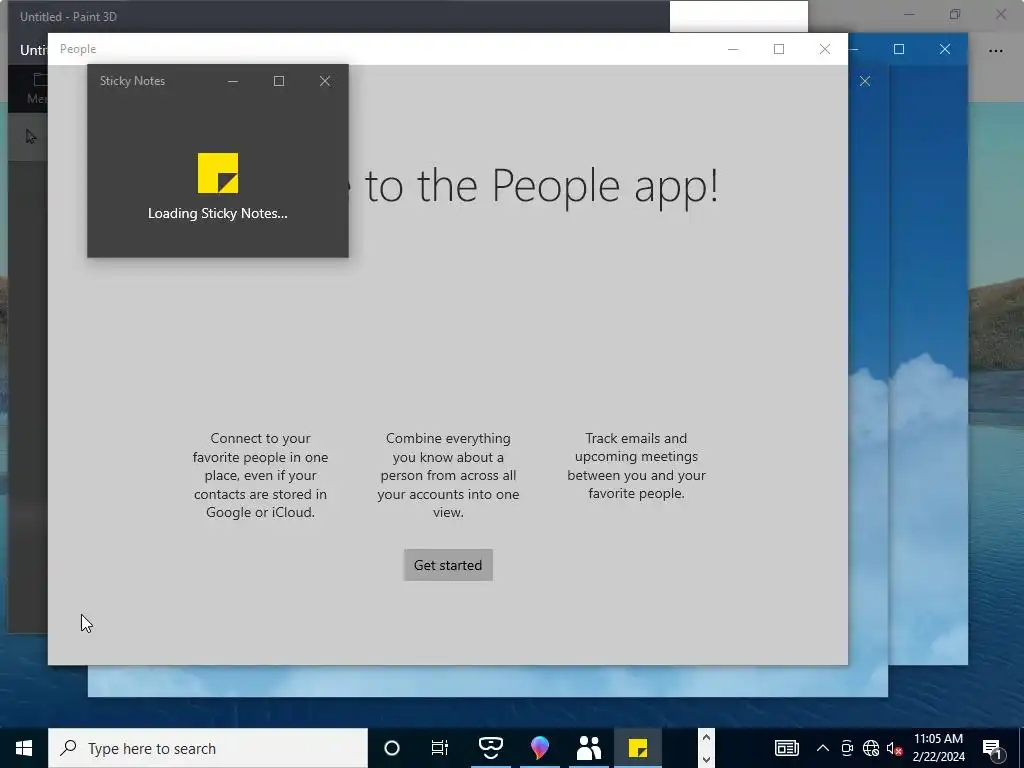Click the yellow Sticky Notes logo
This screenshot has width=1024, height=768.
click(218, 173)
